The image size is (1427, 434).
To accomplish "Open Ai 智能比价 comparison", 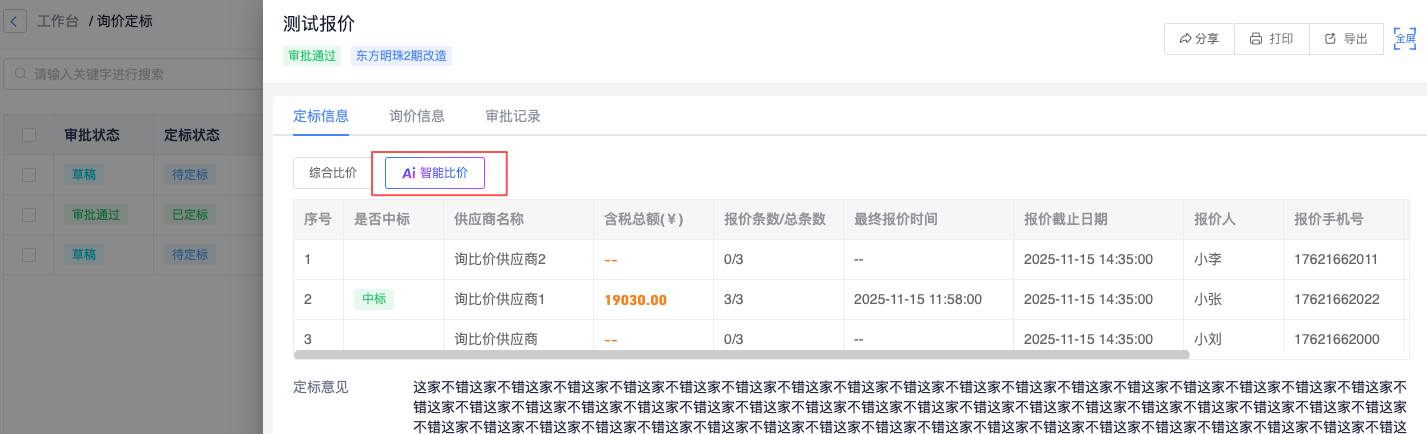I will pyautogui.click(x=435, y=173).
